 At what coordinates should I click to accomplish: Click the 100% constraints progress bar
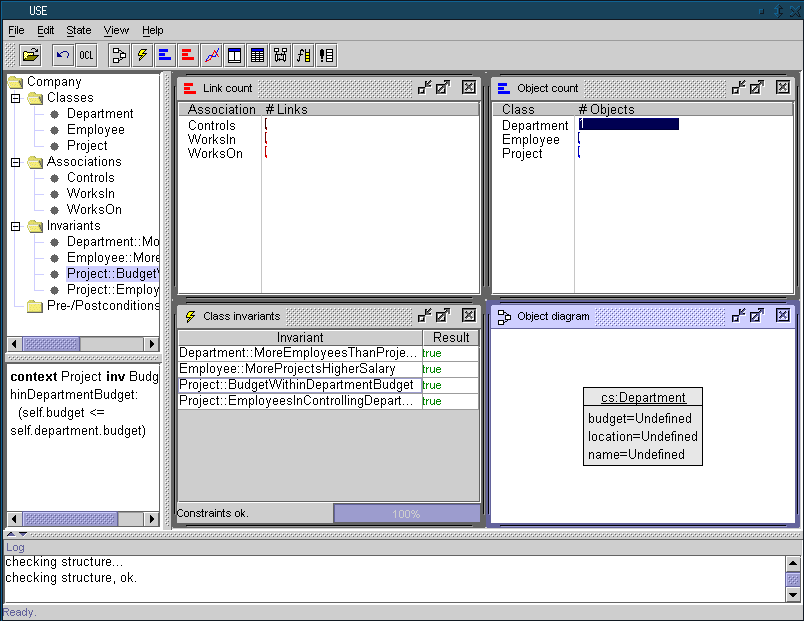click(406, 514)
